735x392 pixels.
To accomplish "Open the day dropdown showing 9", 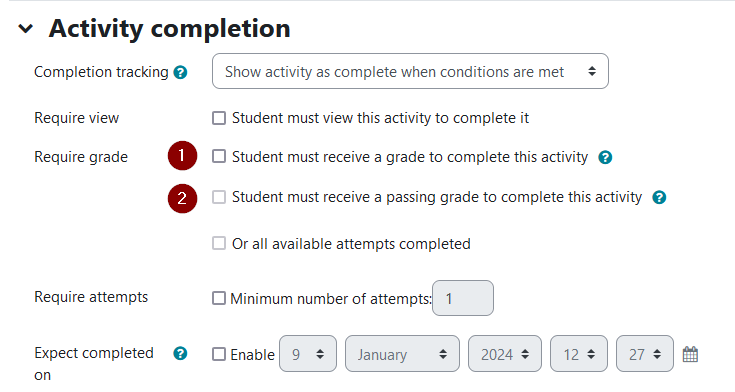I will point(308,354).
